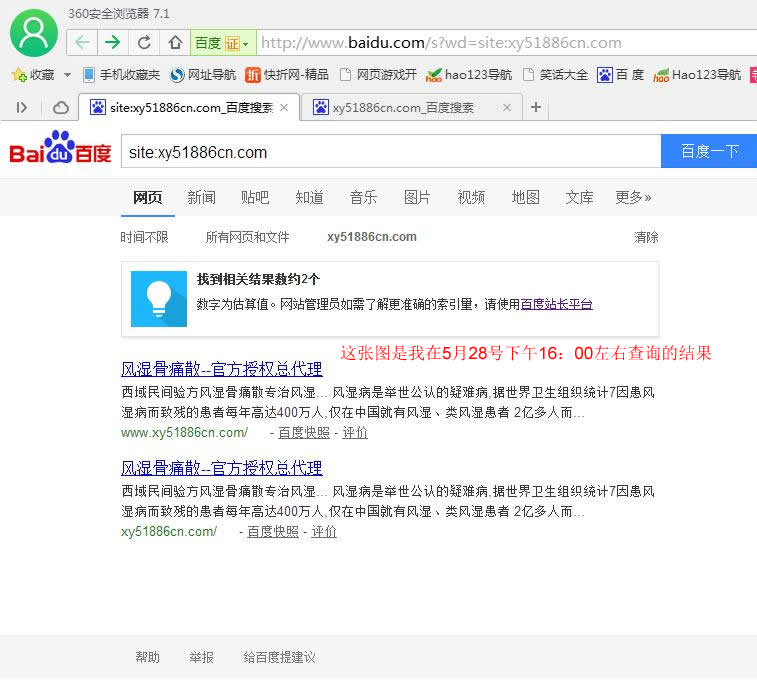This screenshot has width=757, height=692.
Task: Click the green forward arrow button
Action: pyautogui.click(x=112, y=42)
